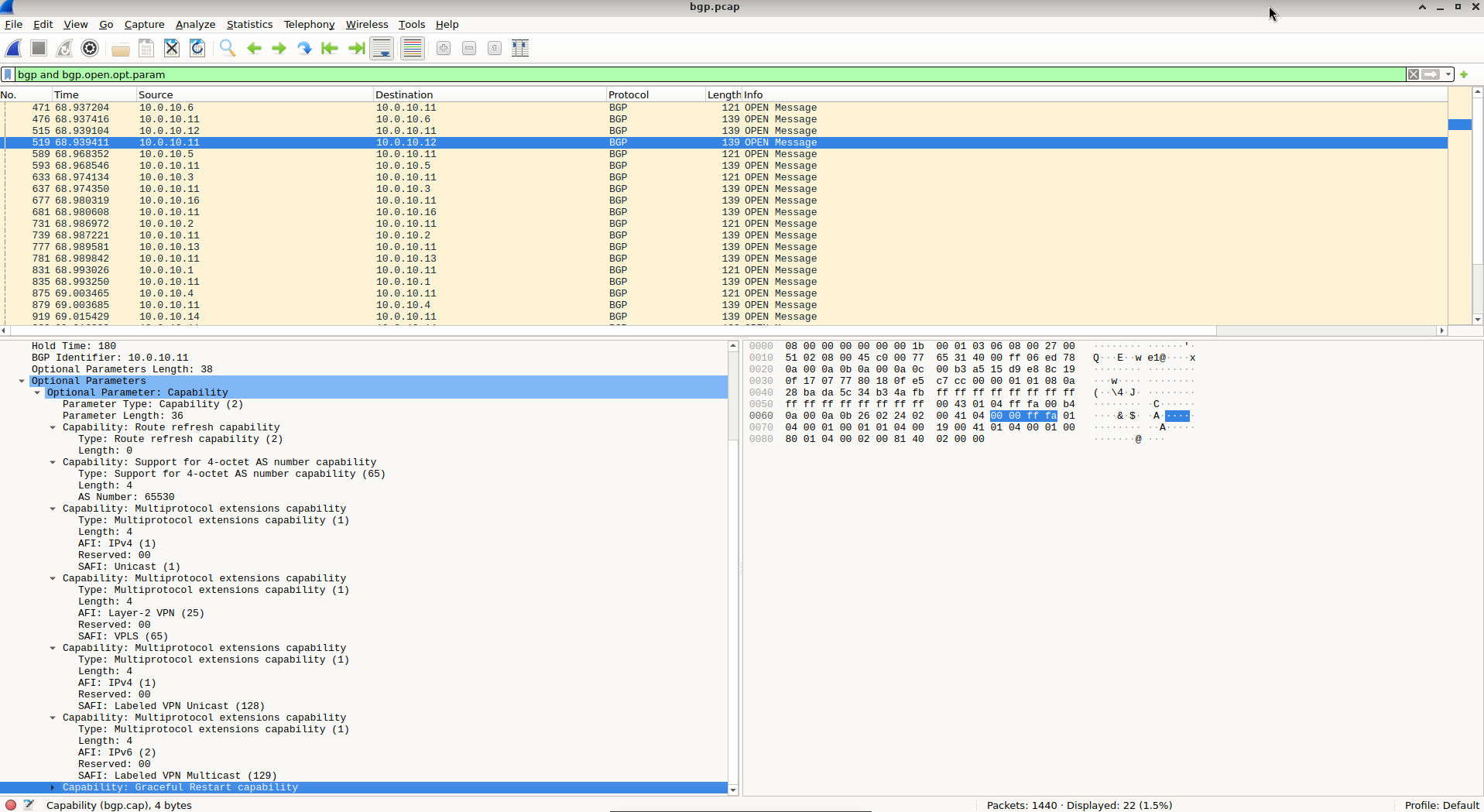Add a filter button with the plus icon

click(1464, 74)
